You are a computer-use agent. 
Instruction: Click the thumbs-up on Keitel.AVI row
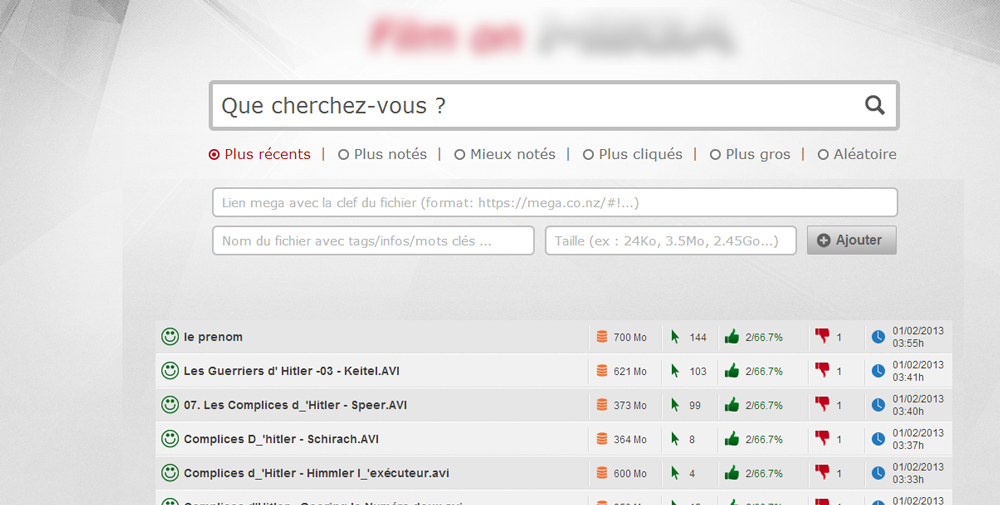tap(731, 371)
